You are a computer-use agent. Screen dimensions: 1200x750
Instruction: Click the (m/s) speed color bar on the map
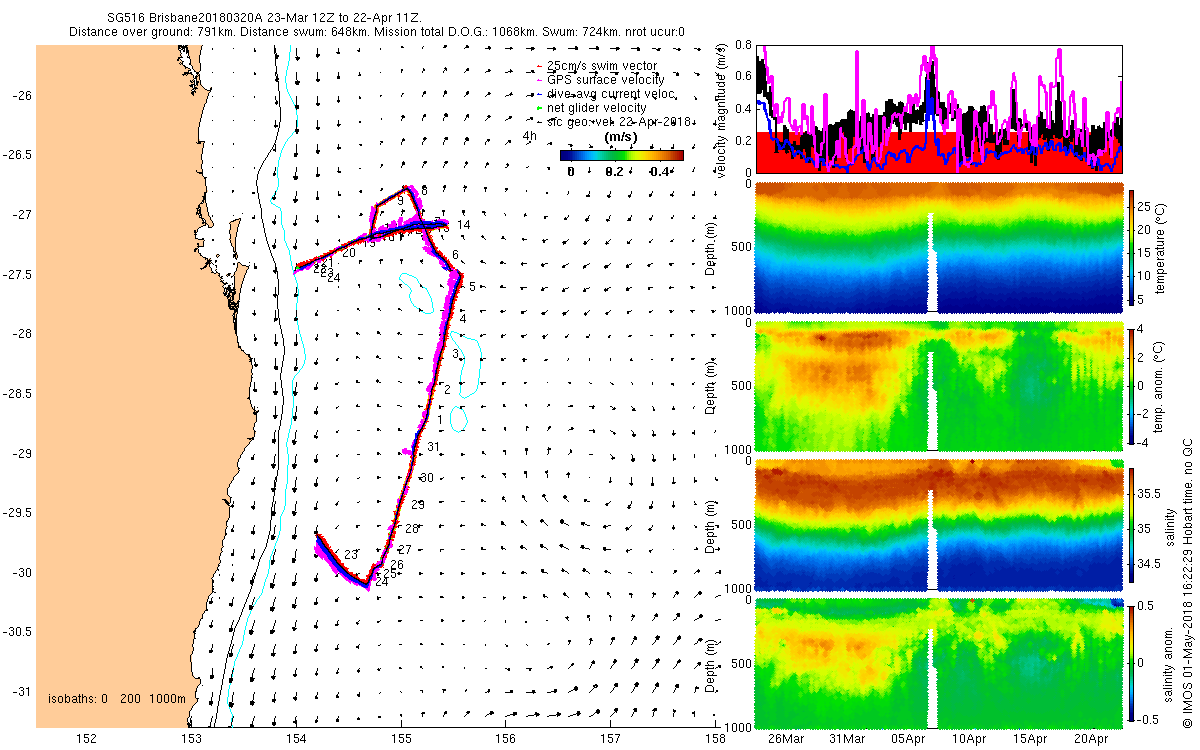(x=622, y=155)
